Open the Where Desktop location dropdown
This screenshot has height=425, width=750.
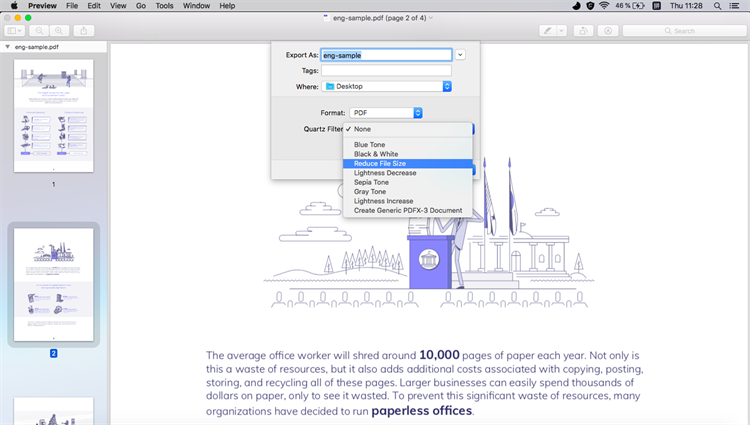pyautogui.click(x=386, y=87)
